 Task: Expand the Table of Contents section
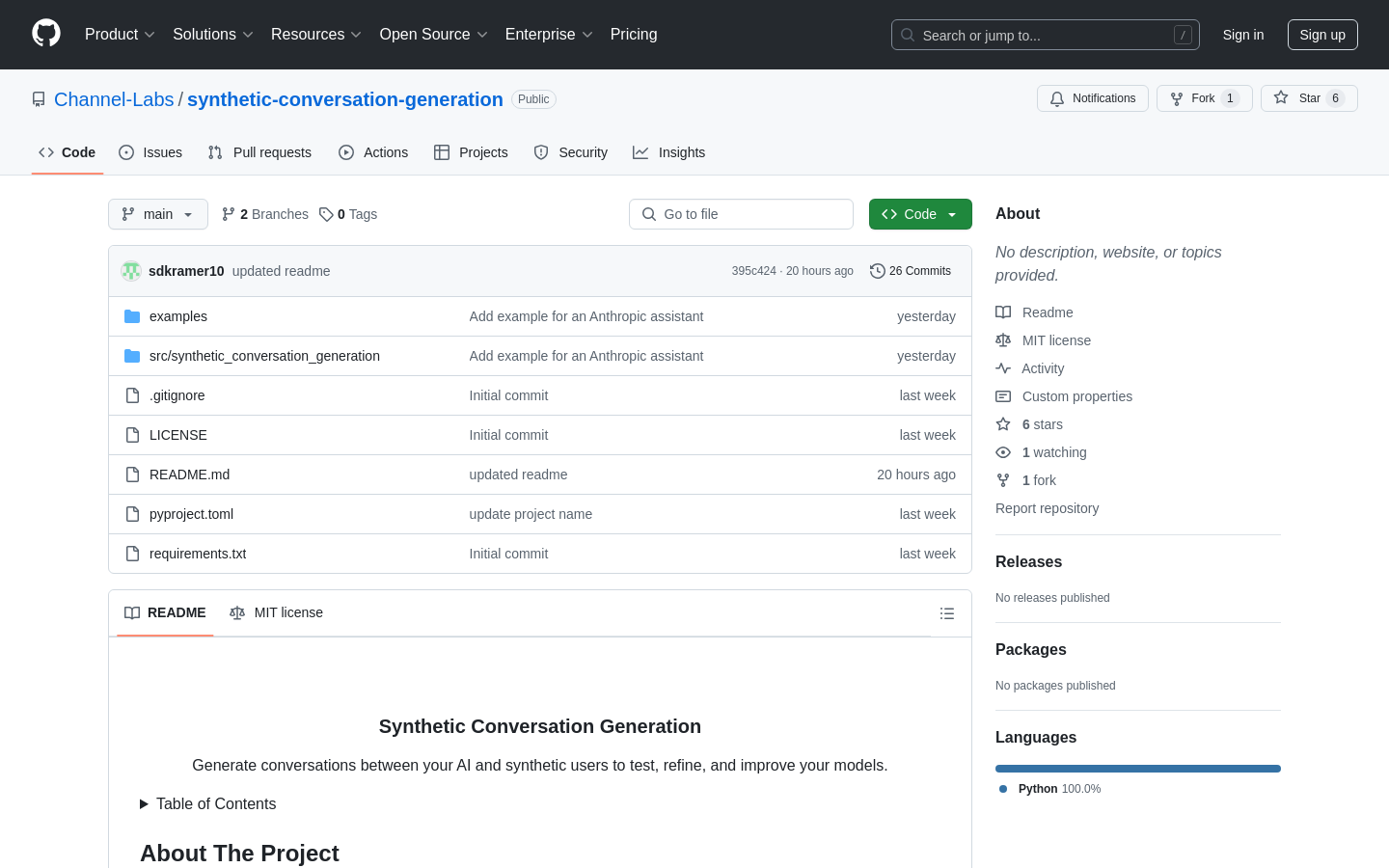[208, 803]
